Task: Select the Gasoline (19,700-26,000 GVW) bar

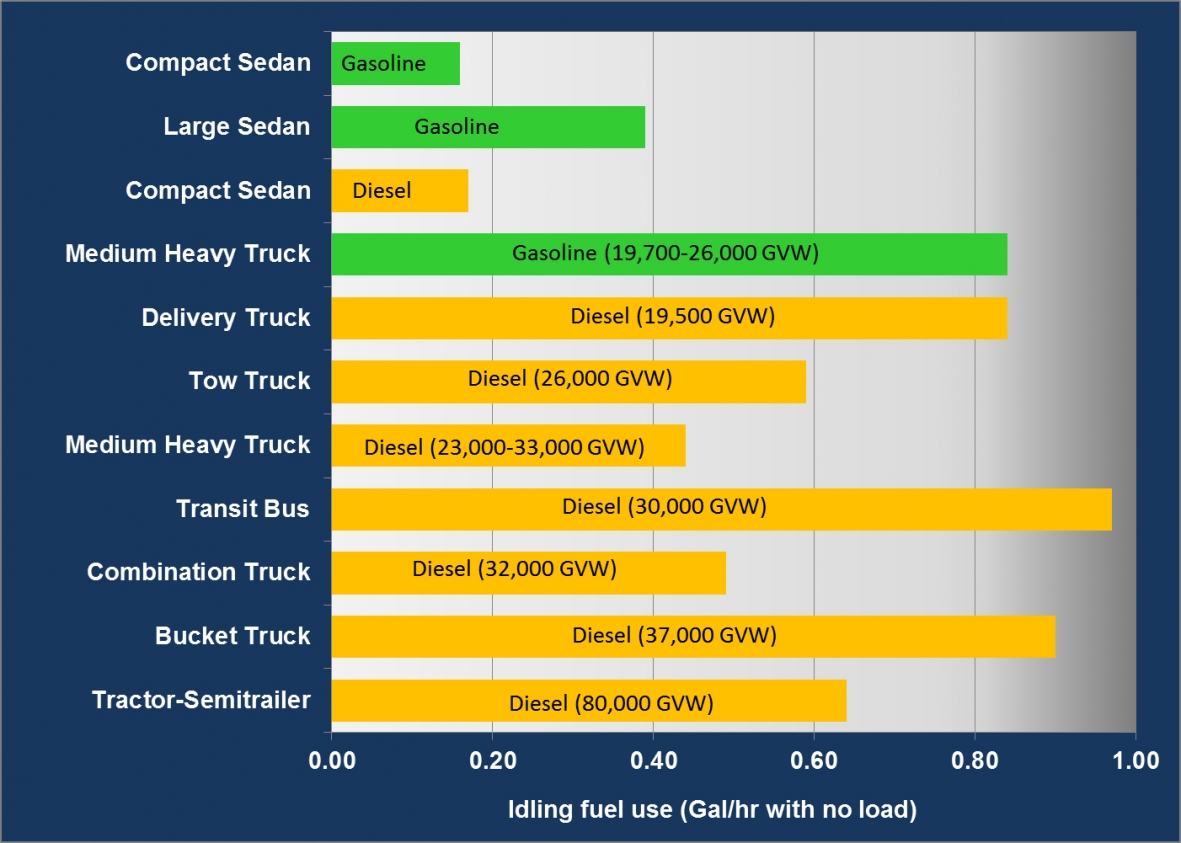Action: click(668, 254)
